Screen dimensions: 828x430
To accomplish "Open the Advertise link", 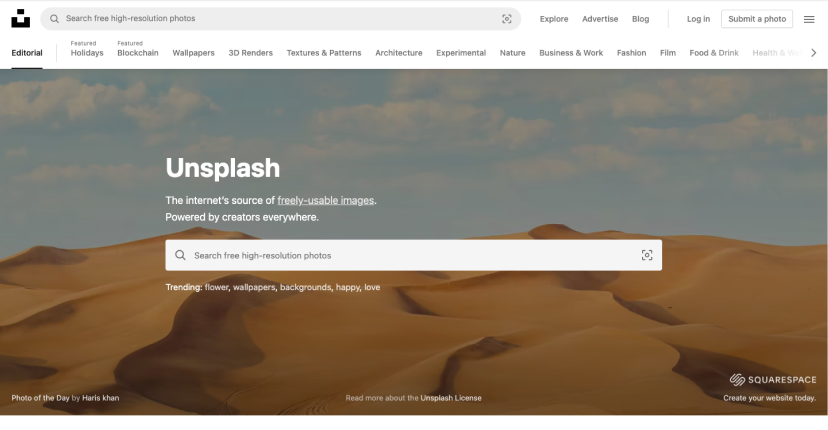I will pos(600,19).
